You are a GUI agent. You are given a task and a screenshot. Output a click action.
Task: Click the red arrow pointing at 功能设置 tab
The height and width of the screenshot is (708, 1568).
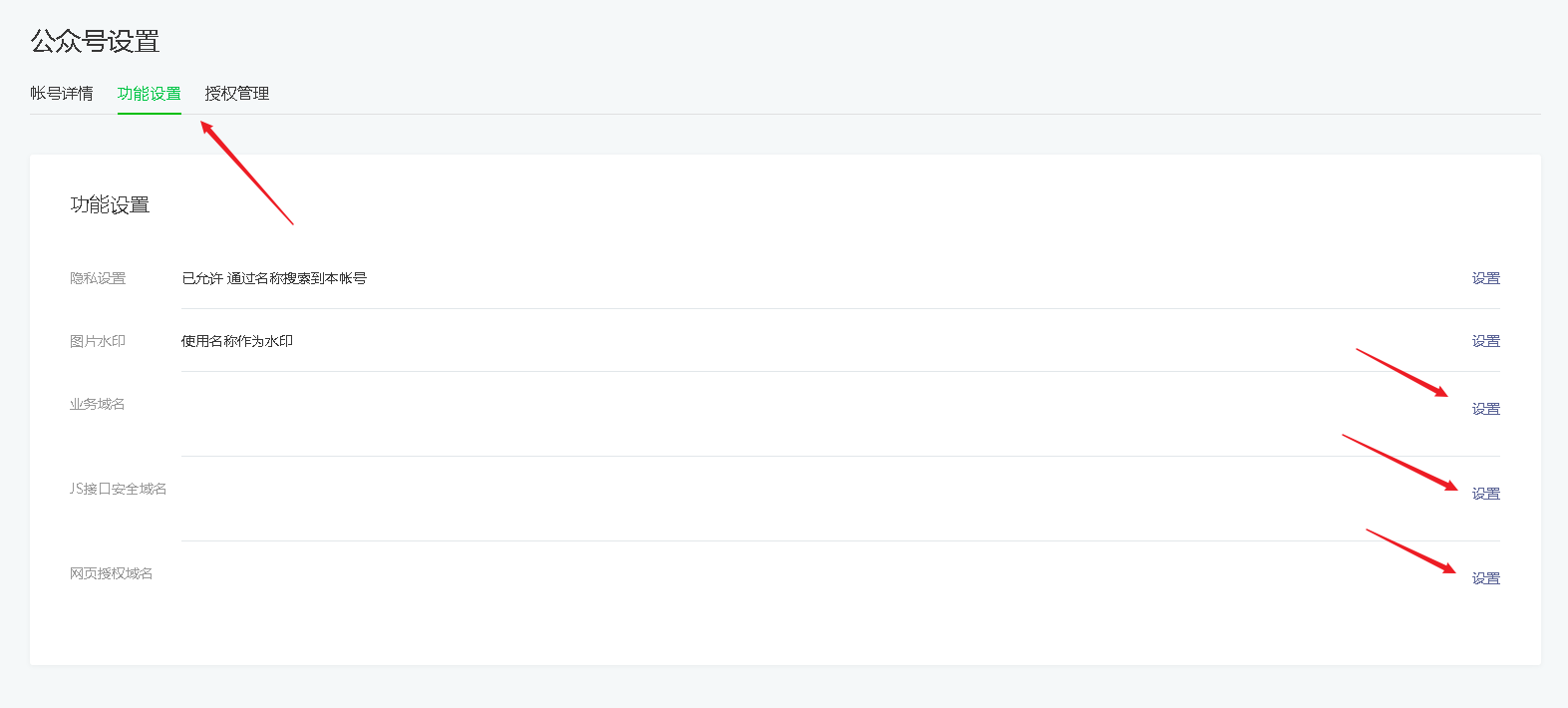[247, 173]
